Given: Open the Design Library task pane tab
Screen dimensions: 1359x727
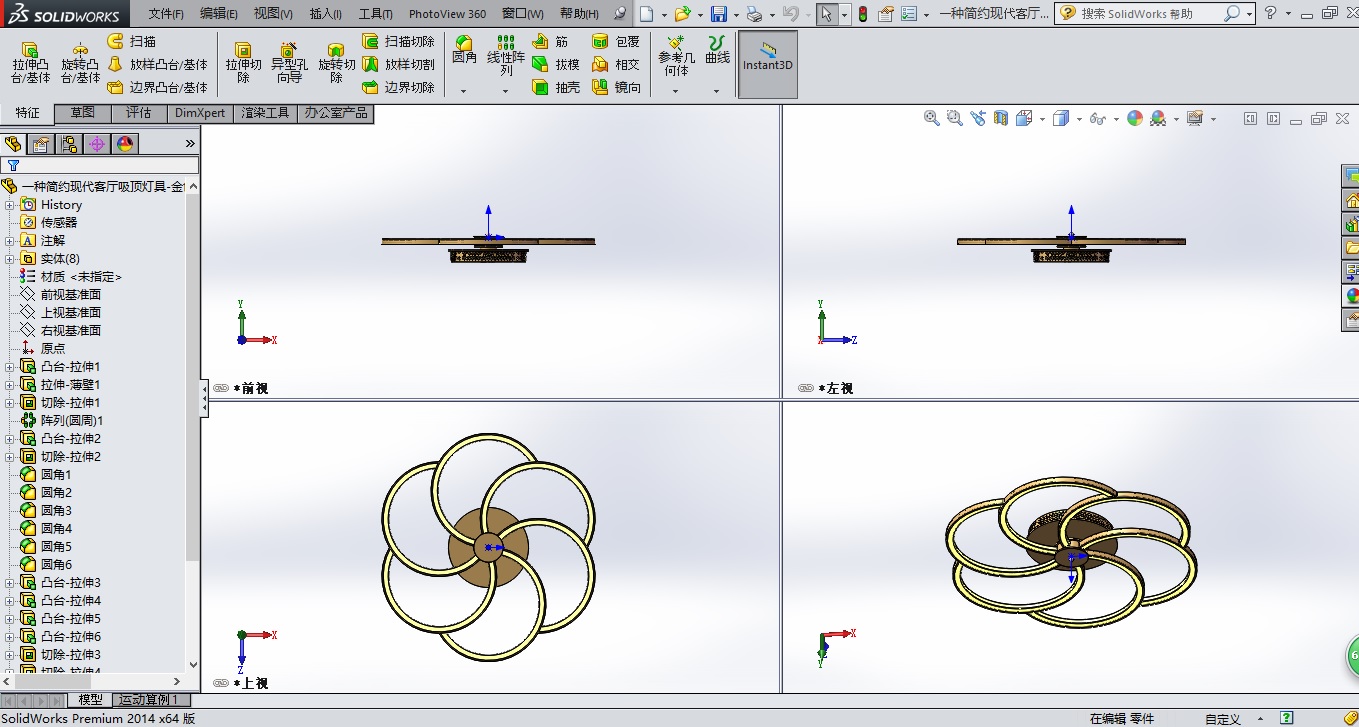Looking at the screenshot, I should click(x=1350, y=224).
